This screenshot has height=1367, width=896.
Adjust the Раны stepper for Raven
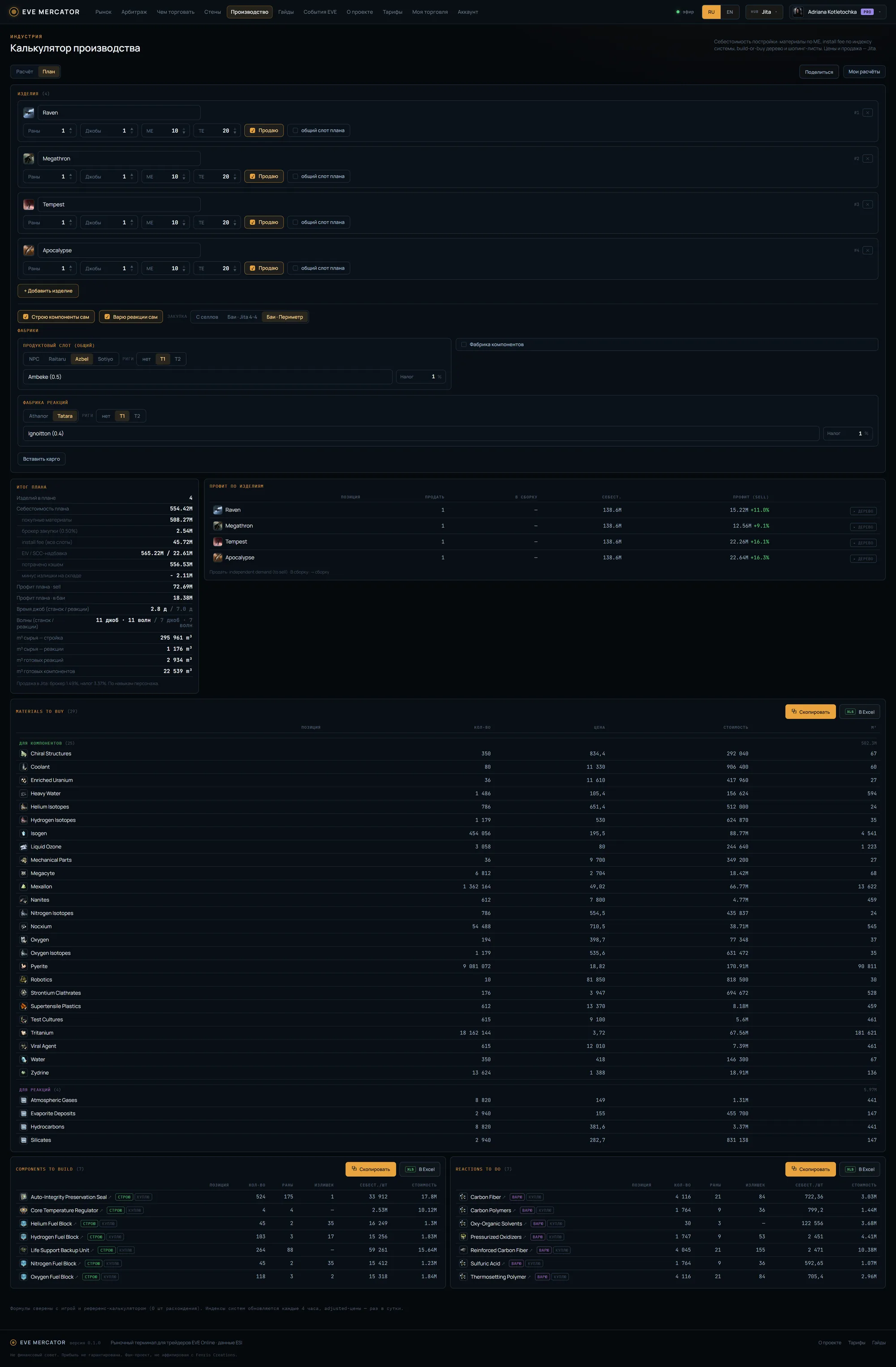(x=71, y=130)
